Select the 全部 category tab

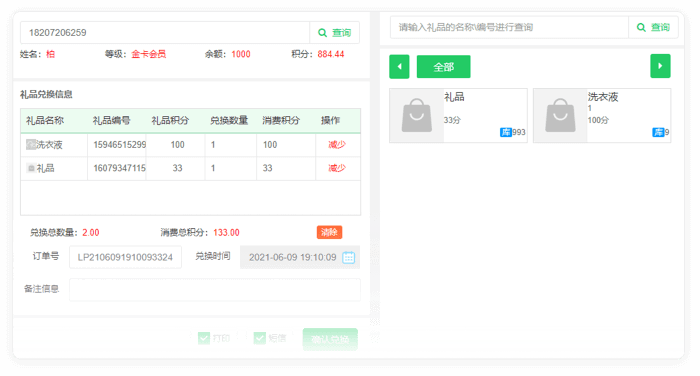click(443, 67)
